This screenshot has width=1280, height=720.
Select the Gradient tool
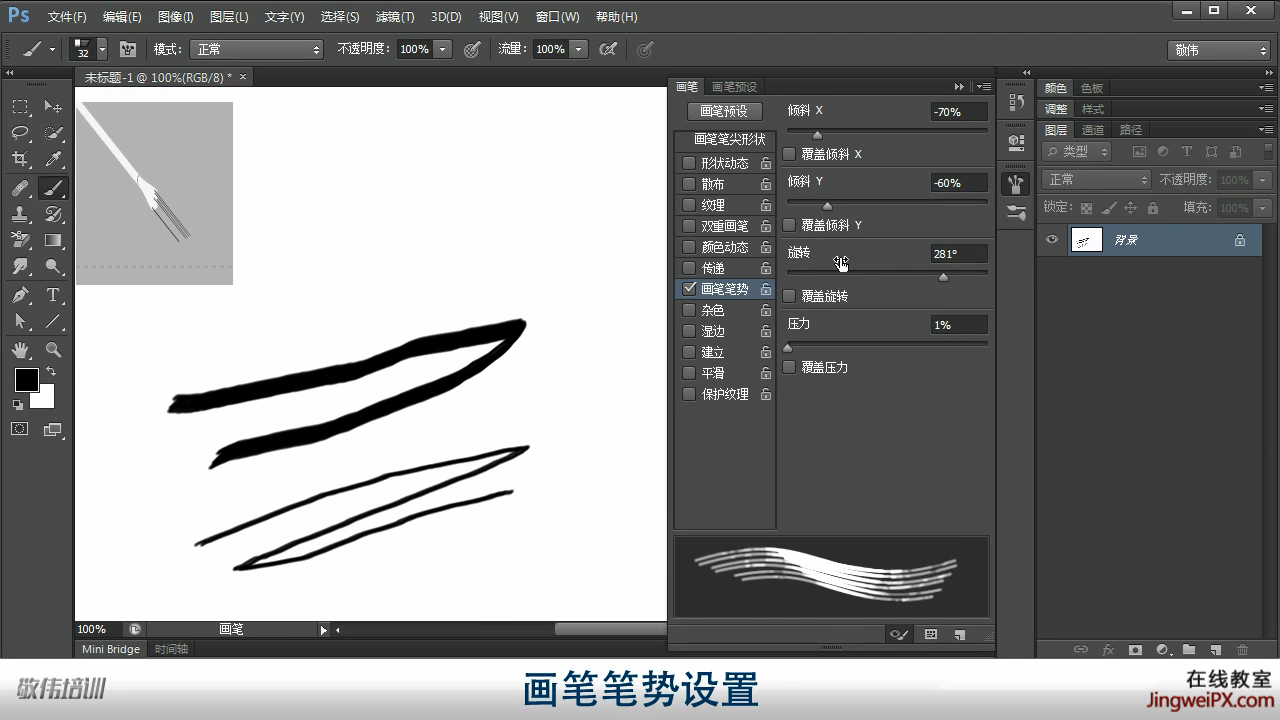tap(53, 240)
